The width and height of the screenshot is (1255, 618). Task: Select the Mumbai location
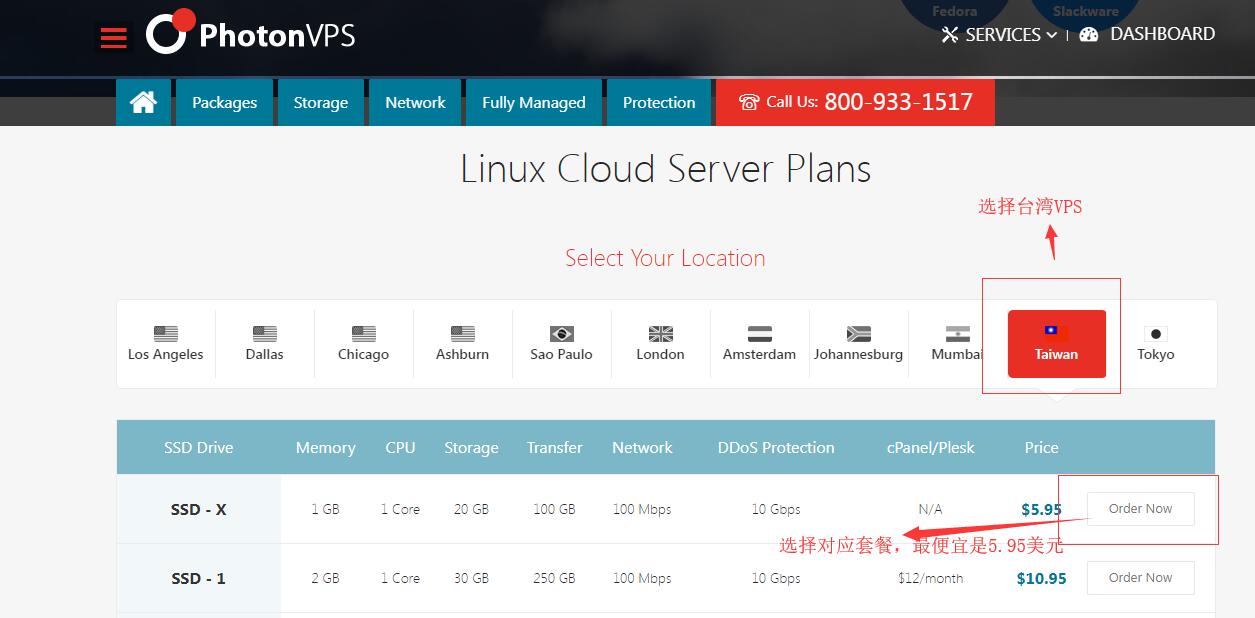tap(957, 344)
